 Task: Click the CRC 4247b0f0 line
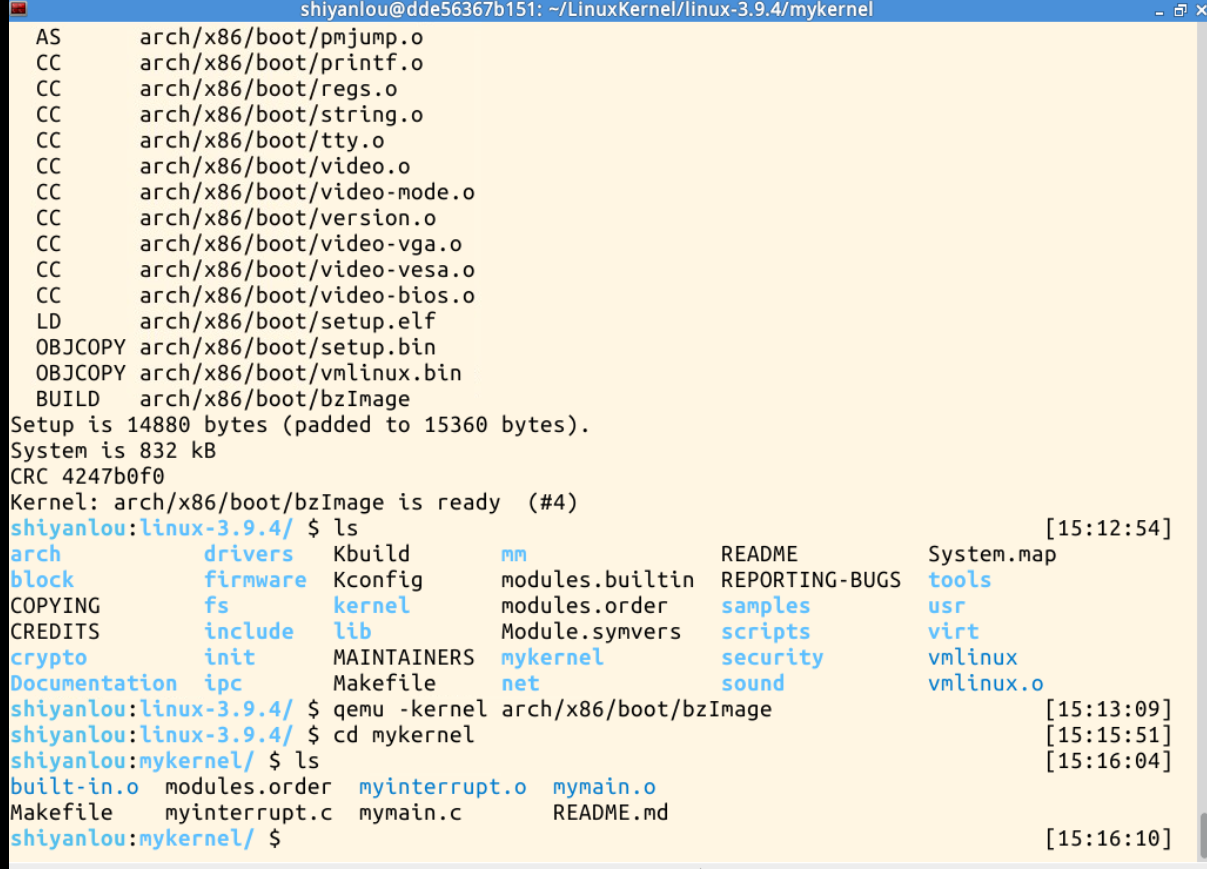(87, 476)
